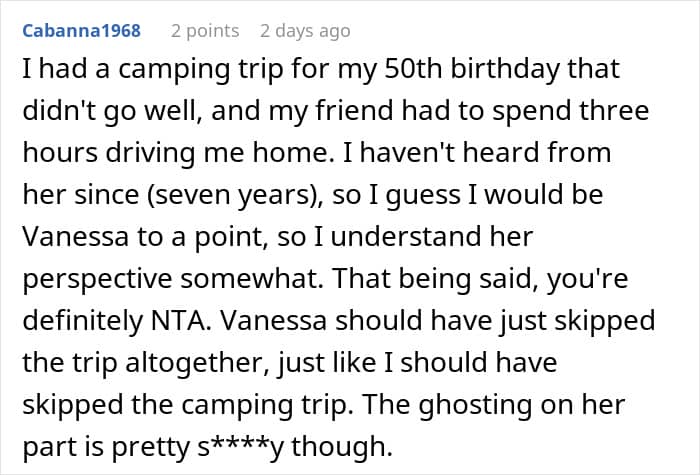
Task: Click the "2 days ago" timestamp
Action: (x=304, y=31)
